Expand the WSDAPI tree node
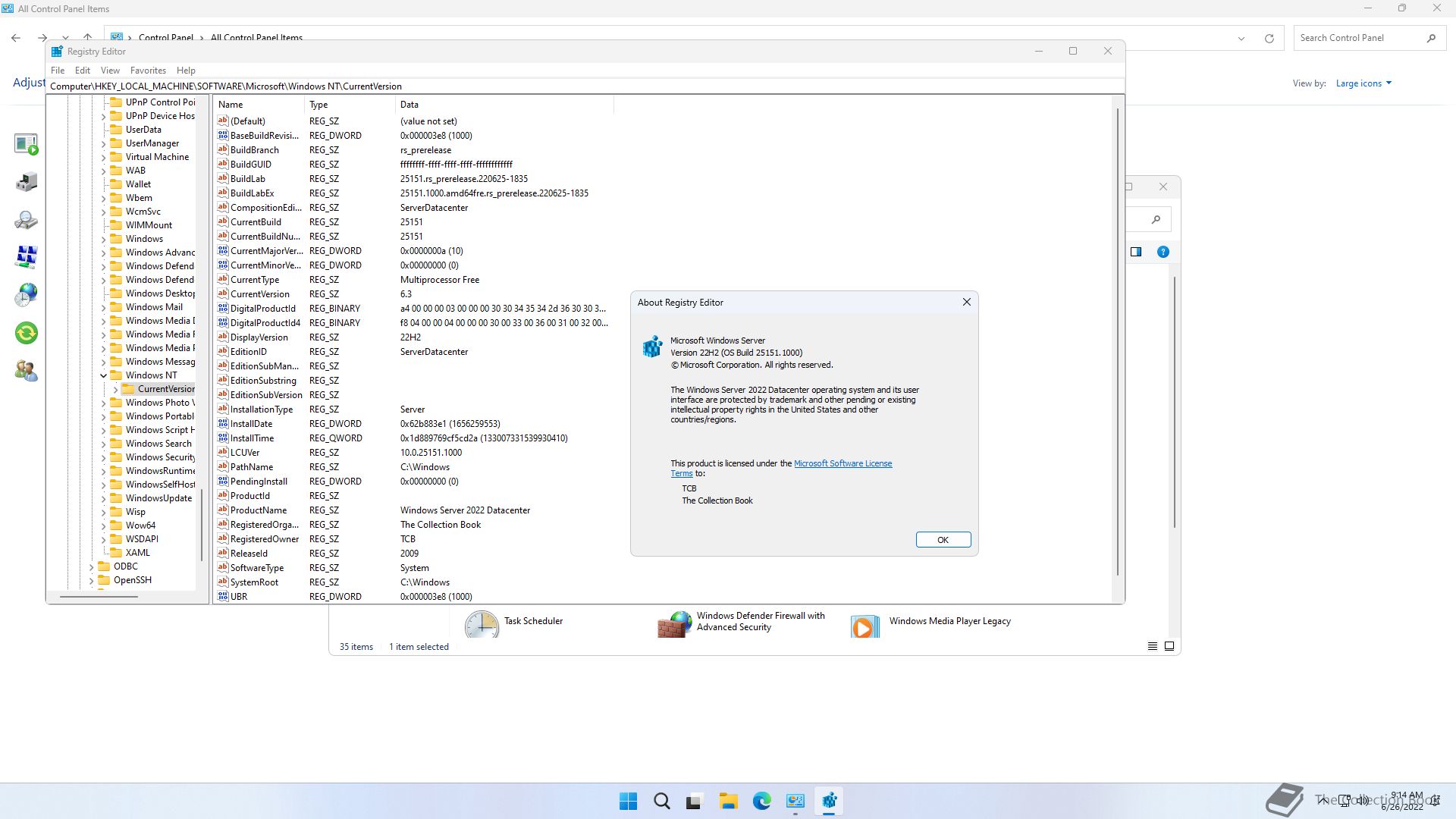The height and width of the screenshot is (819, 1456). [x=103, y=539]
